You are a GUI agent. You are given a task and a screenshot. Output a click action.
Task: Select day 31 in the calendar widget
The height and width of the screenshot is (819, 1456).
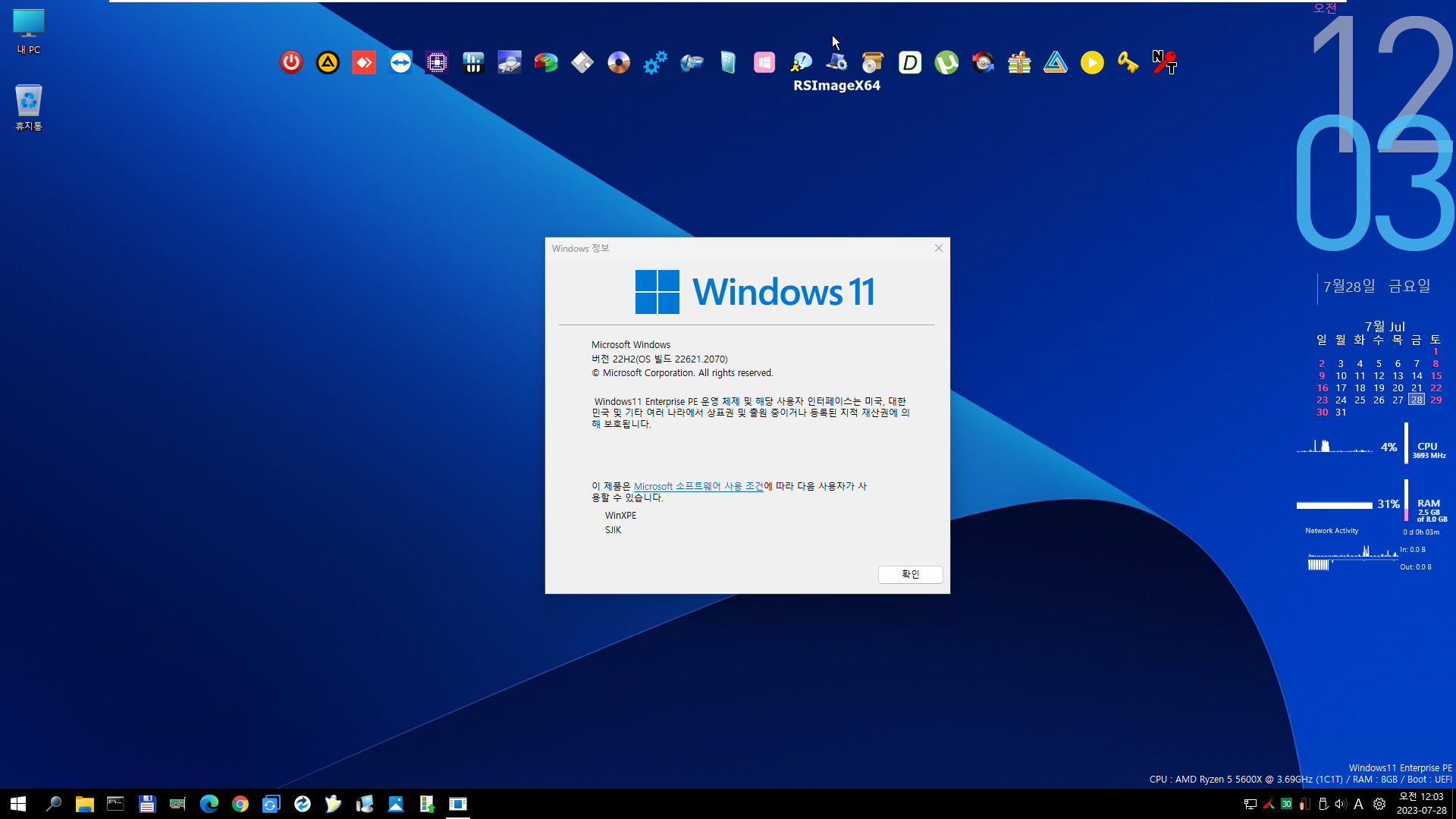tap(1341, 412)
